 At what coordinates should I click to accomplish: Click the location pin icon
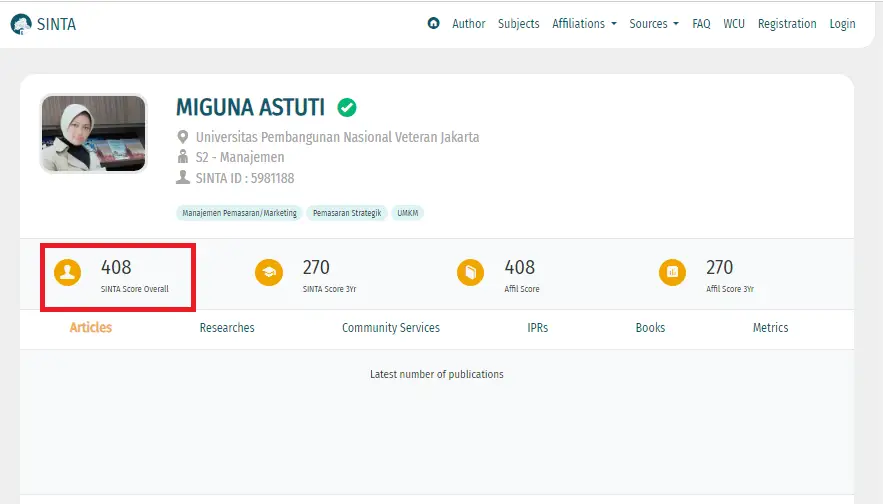click(x=182, y=137)
